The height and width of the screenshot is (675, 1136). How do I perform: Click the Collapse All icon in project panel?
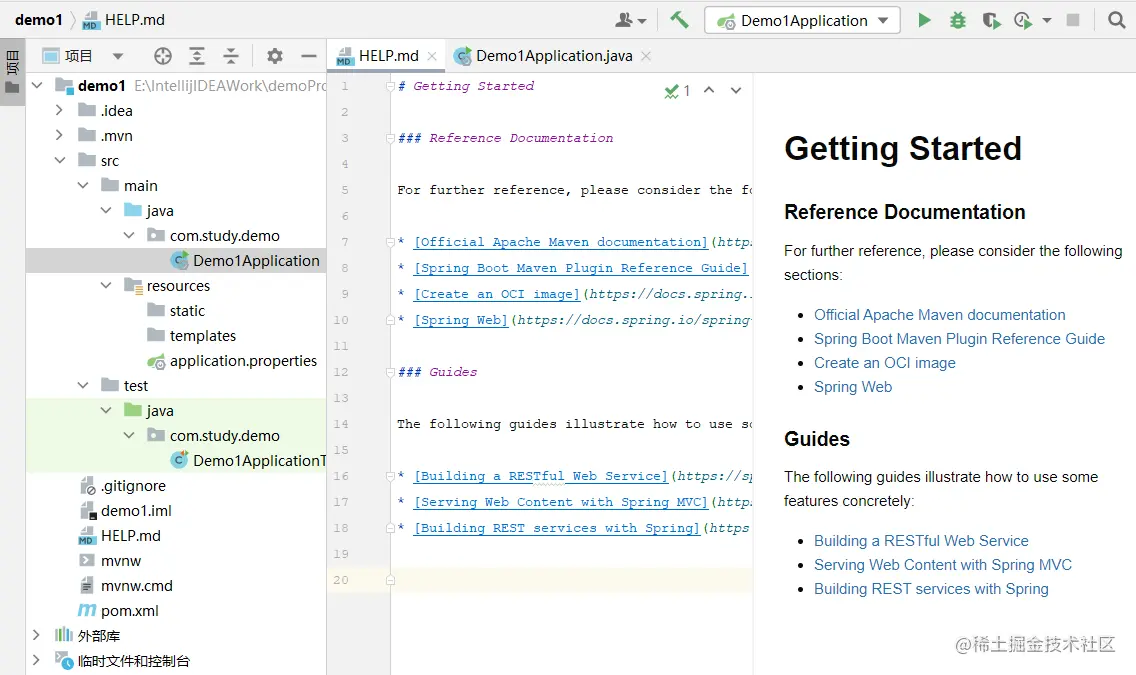coord(230,56)
